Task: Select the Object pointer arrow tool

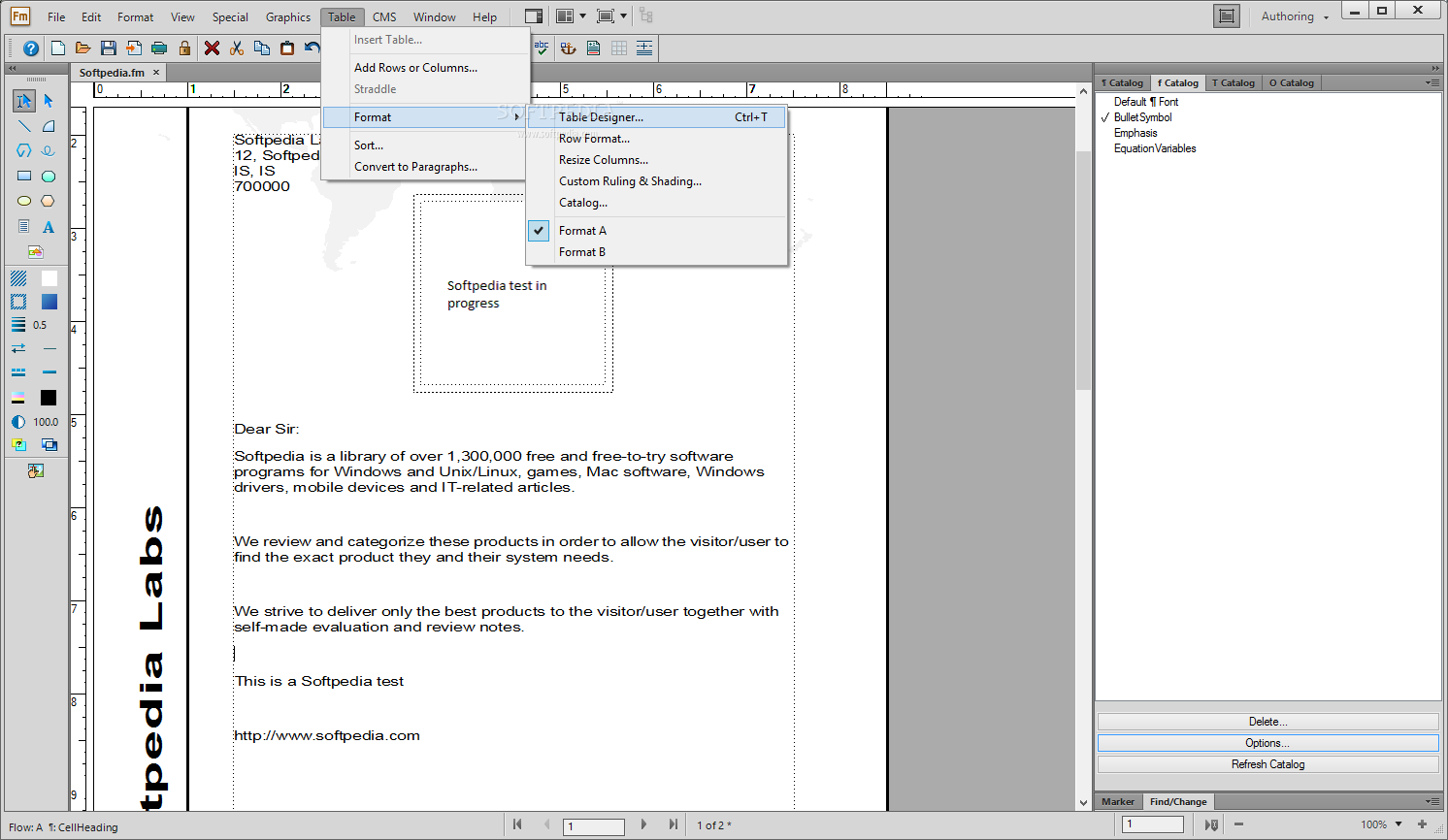Action: tap(49, 101)
